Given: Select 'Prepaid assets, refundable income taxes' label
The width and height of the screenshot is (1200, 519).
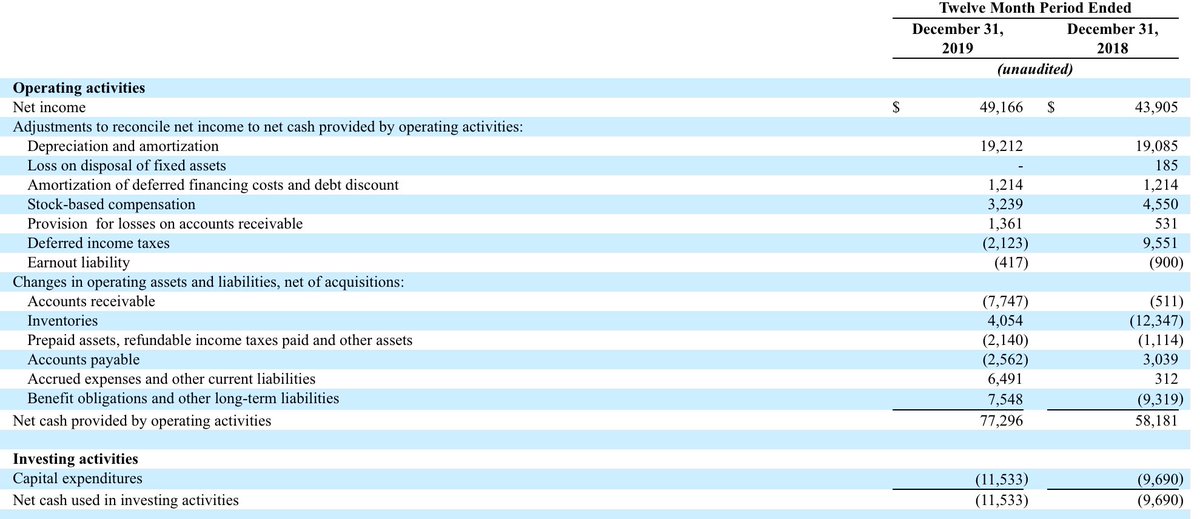Looking at the screenshot, I should pos(220,340).
